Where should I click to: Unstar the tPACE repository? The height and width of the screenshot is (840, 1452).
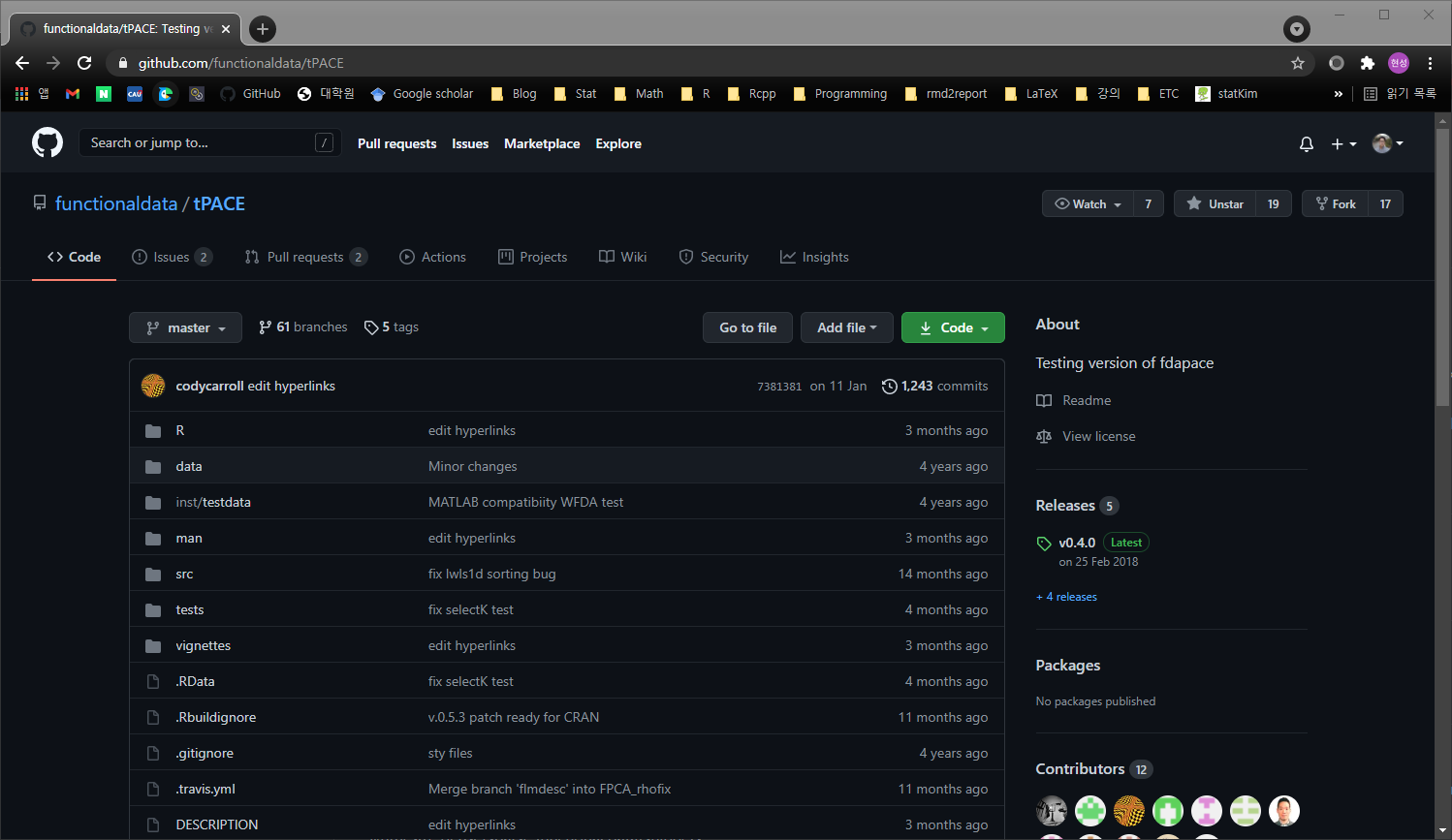pyautogui.click(x=1215, y=203)
